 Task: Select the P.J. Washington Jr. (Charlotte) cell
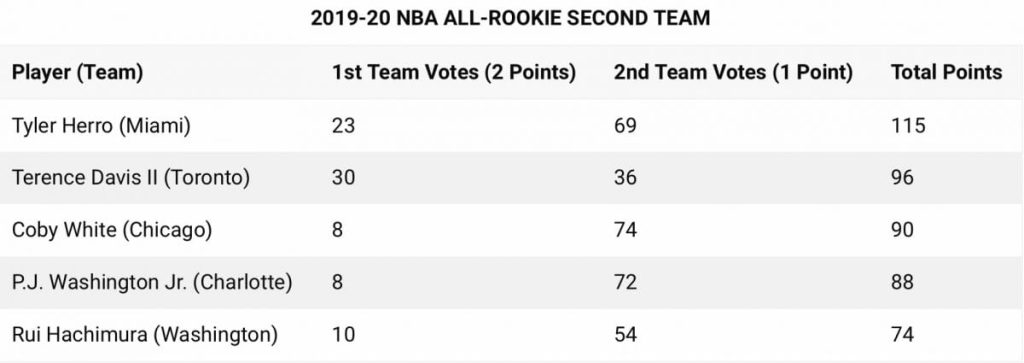click(x=152, y=282)
